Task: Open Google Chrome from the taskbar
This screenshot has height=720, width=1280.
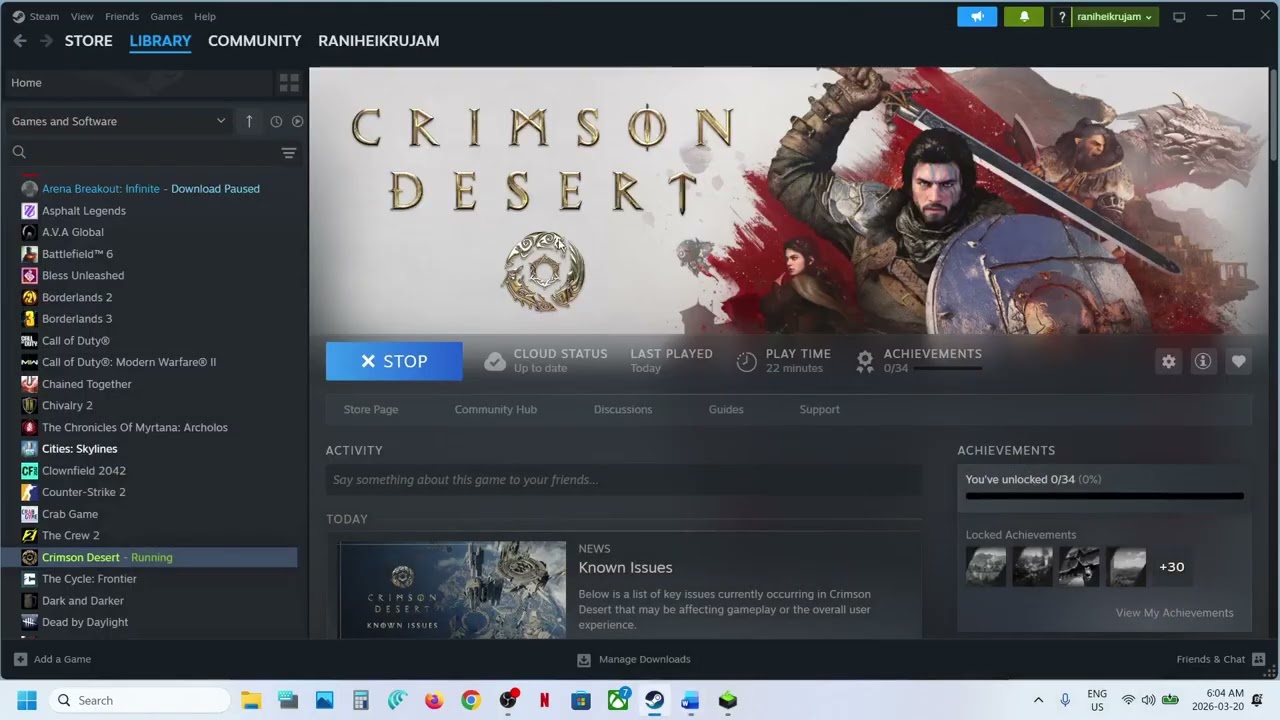Action: pyautogui.click(x=471, y=700)
